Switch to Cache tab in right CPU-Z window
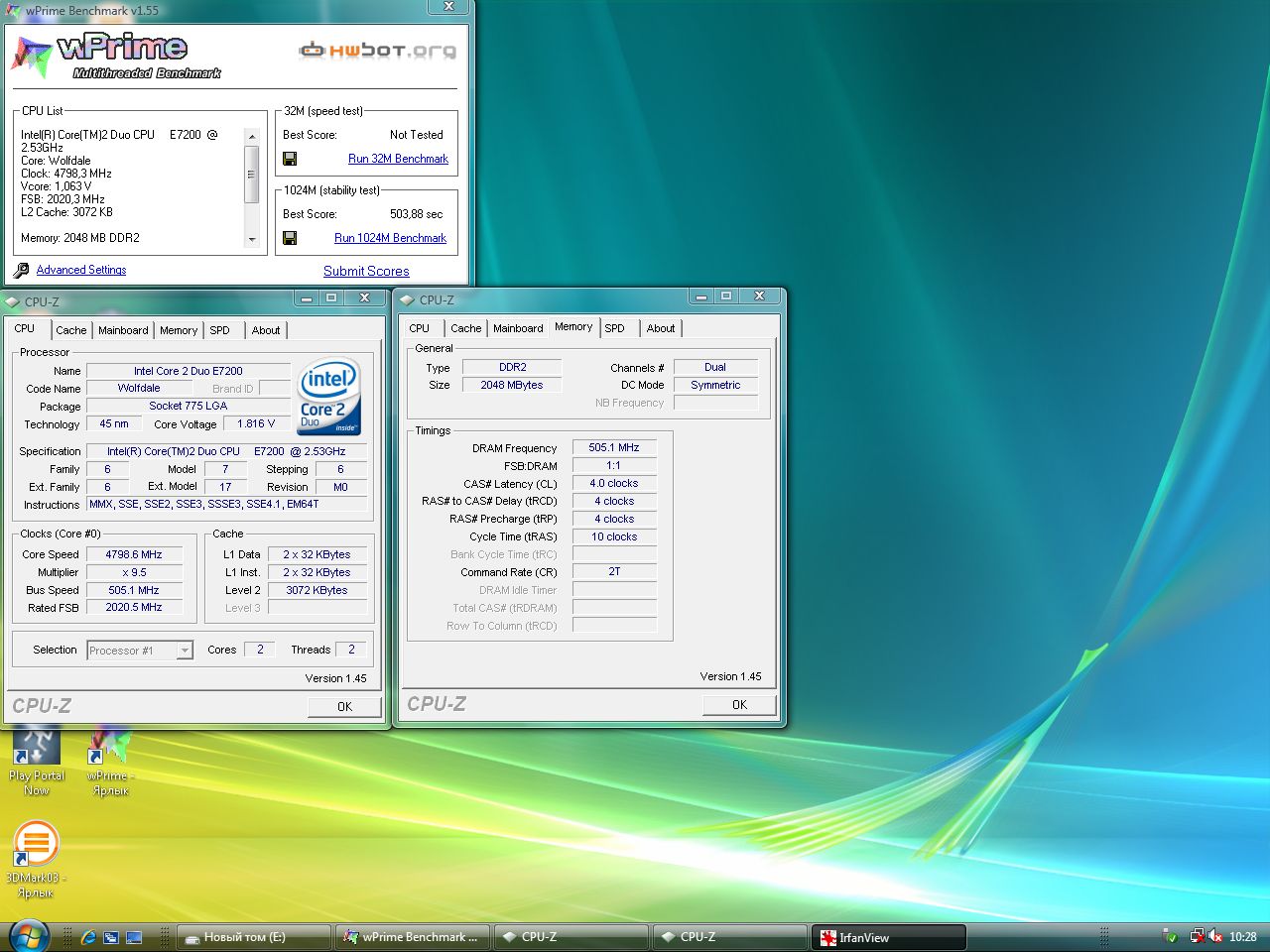 click(x=466, y=328)
